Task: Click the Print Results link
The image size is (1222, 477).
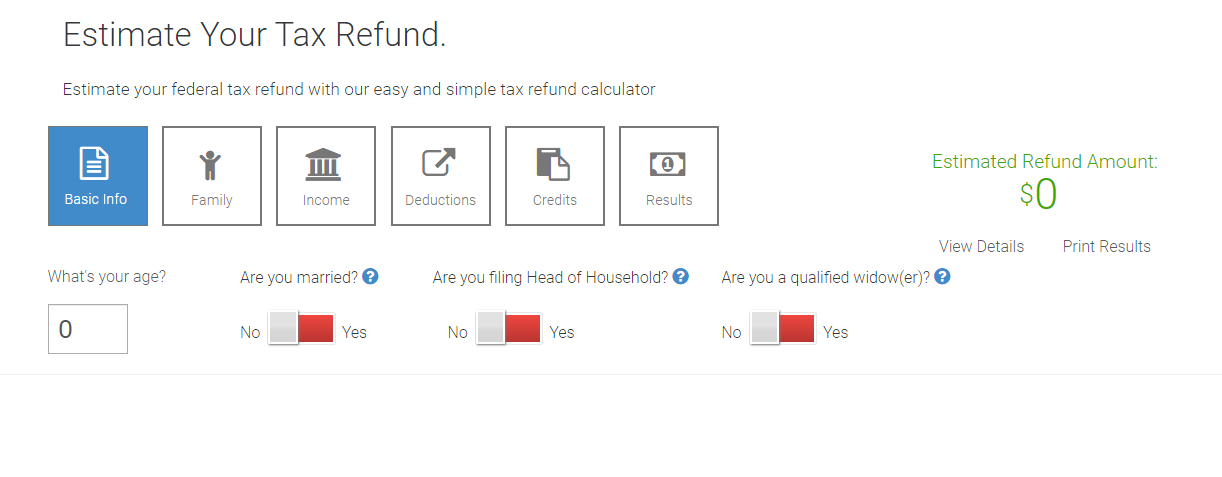Action: coord(1106,246)
